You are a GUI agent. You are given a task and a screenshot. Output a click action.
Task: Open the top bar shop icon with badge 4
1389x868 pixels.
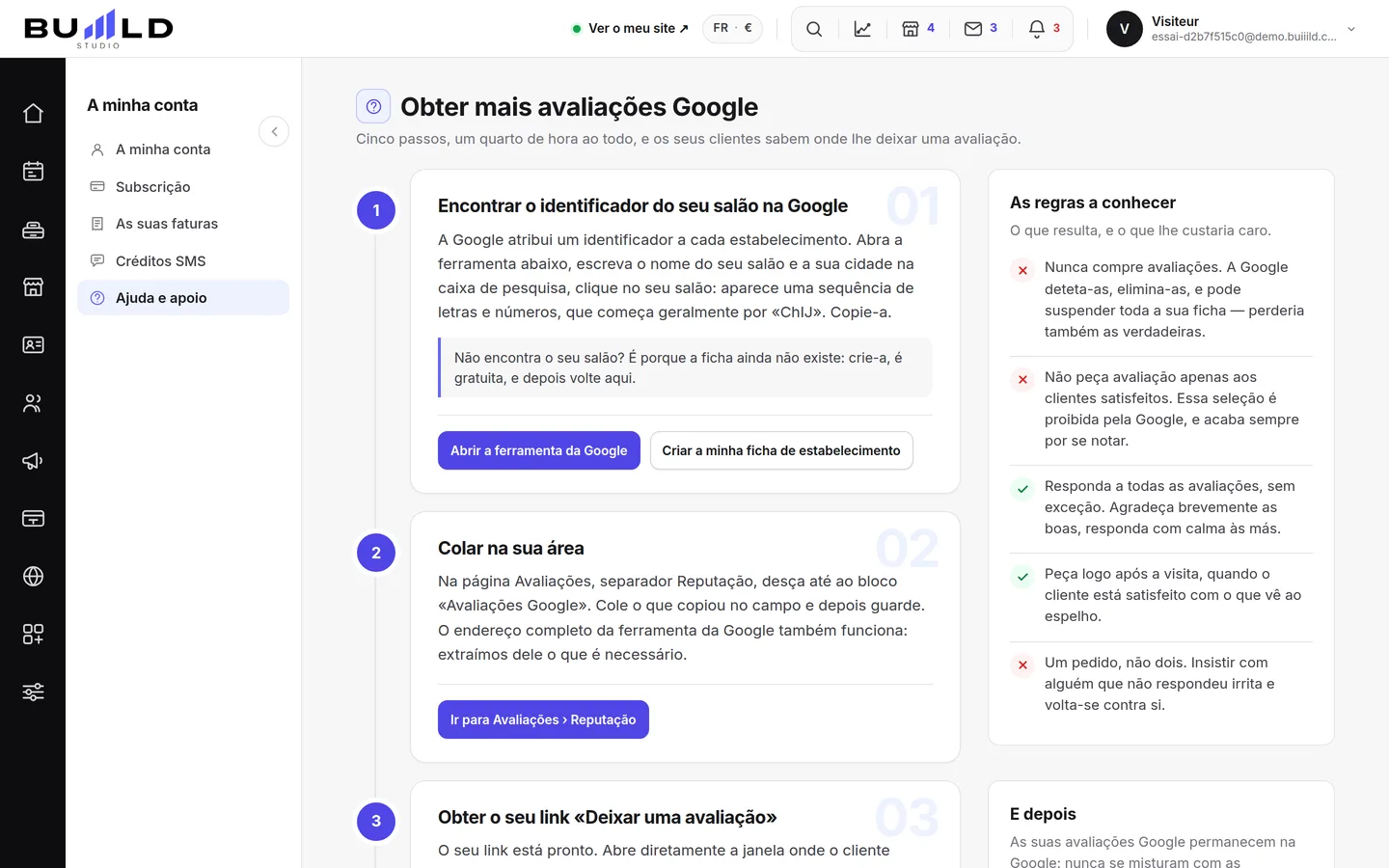pos(918,29)
